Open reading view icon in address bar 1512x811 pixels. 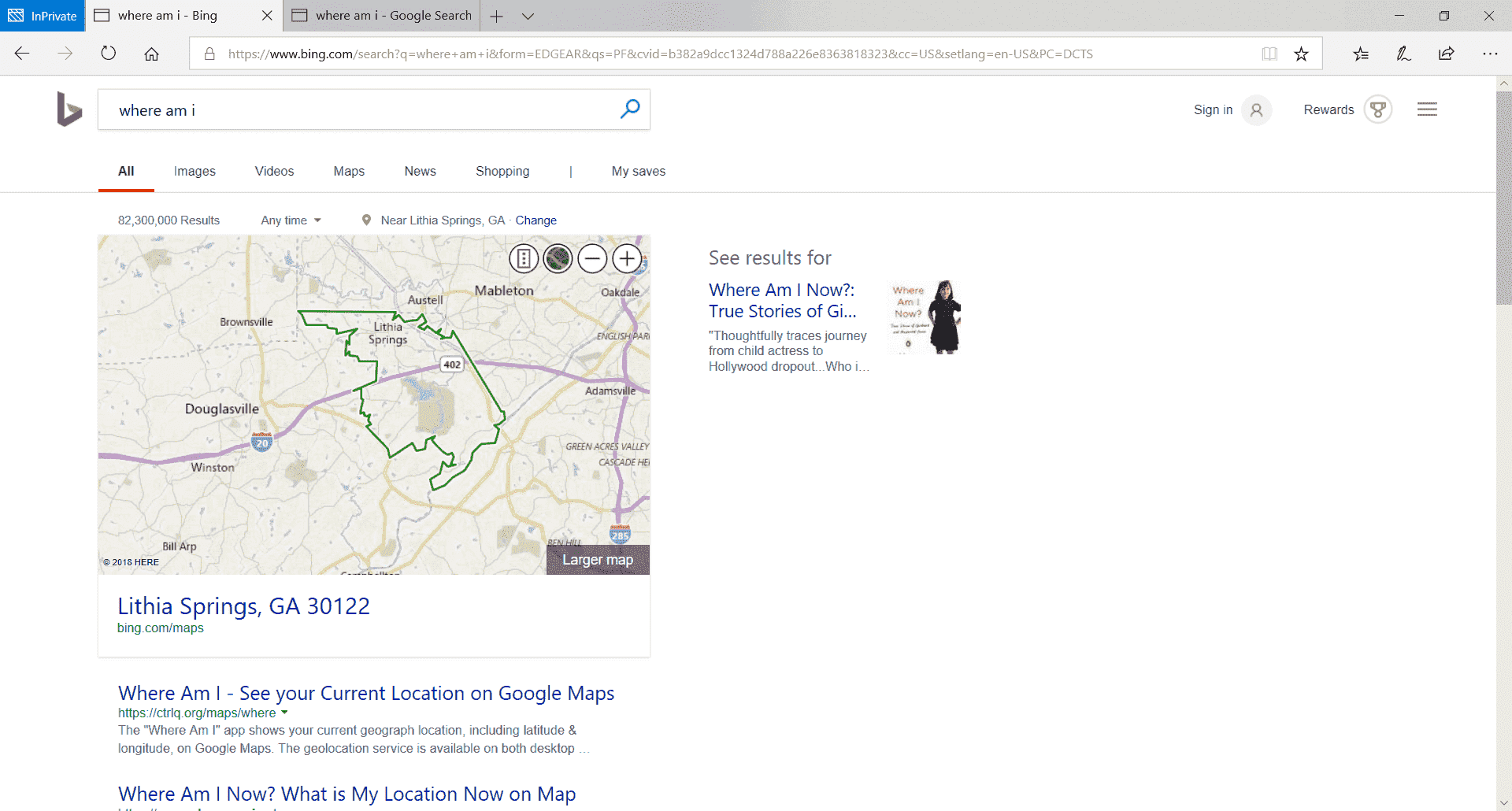(1269, 54)
